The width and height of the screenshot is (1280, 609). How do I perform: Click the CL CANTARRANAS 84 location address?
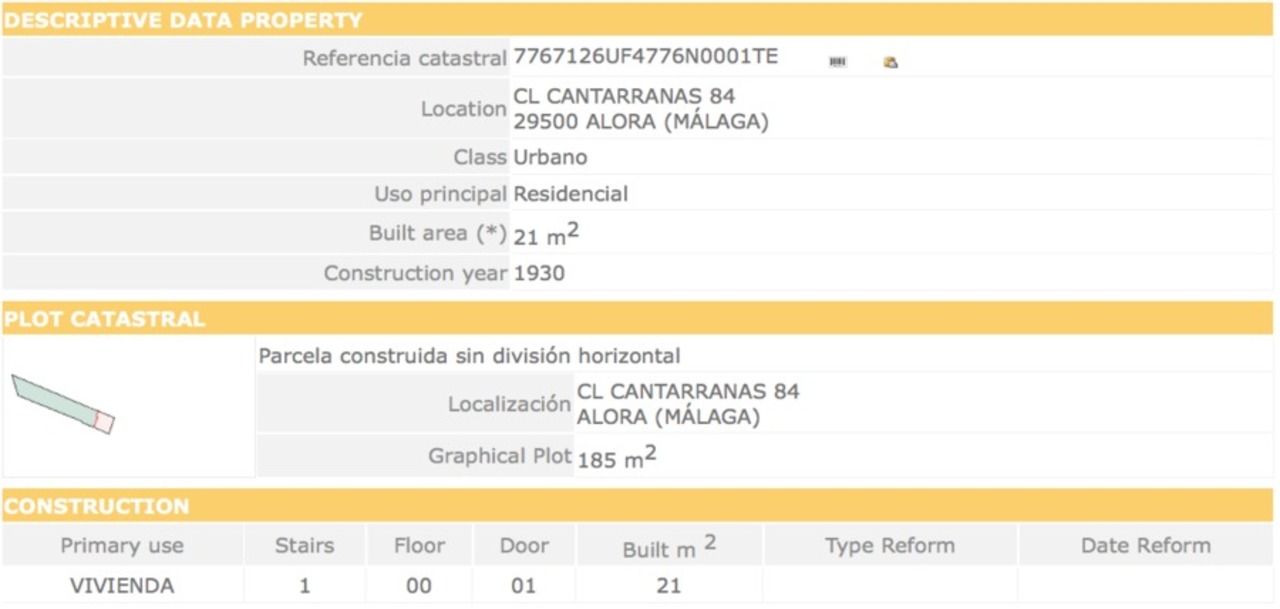click(624, 97)
